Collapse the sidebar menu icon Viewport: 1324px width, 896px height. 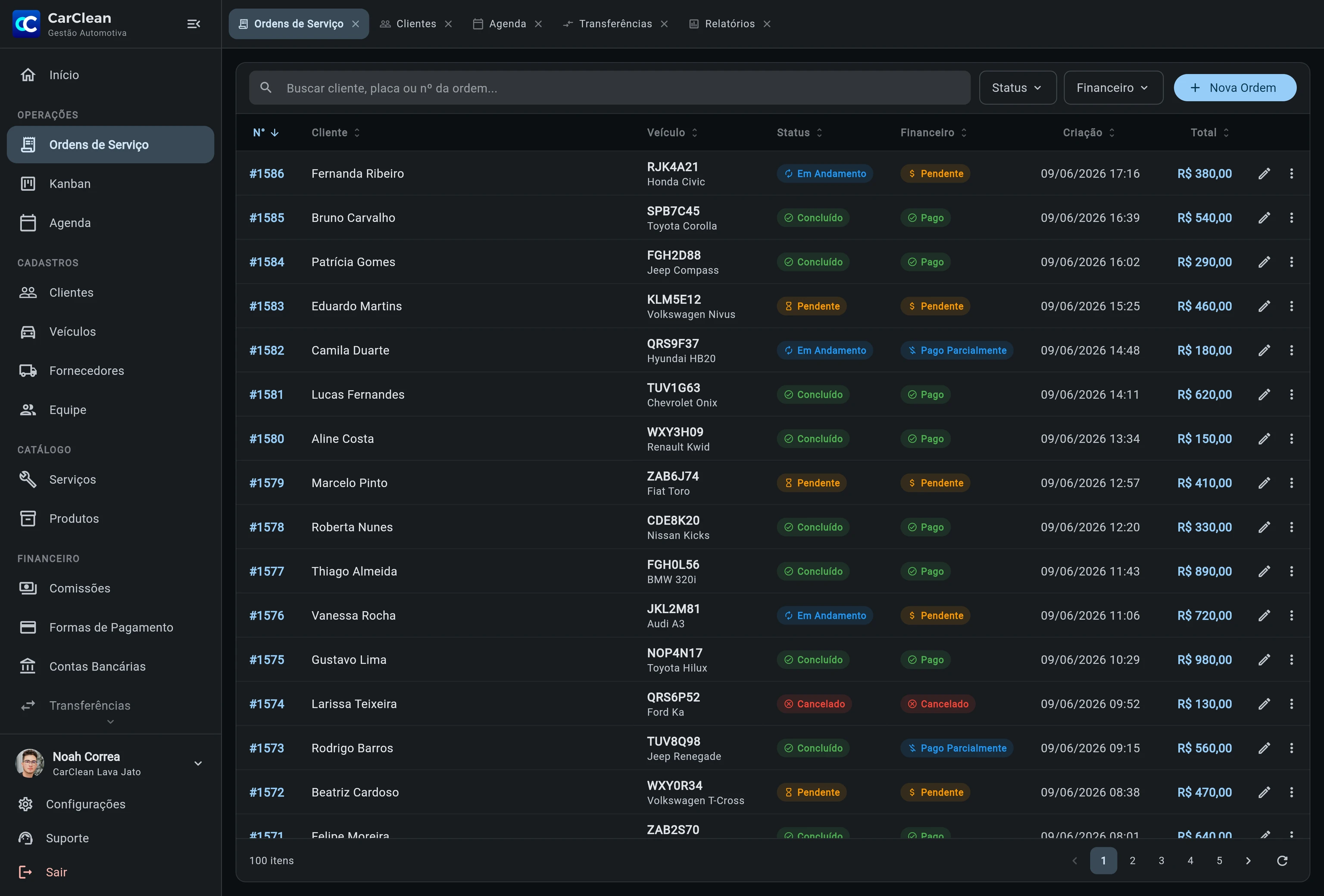pyautogui.click(x=194, y=24)
